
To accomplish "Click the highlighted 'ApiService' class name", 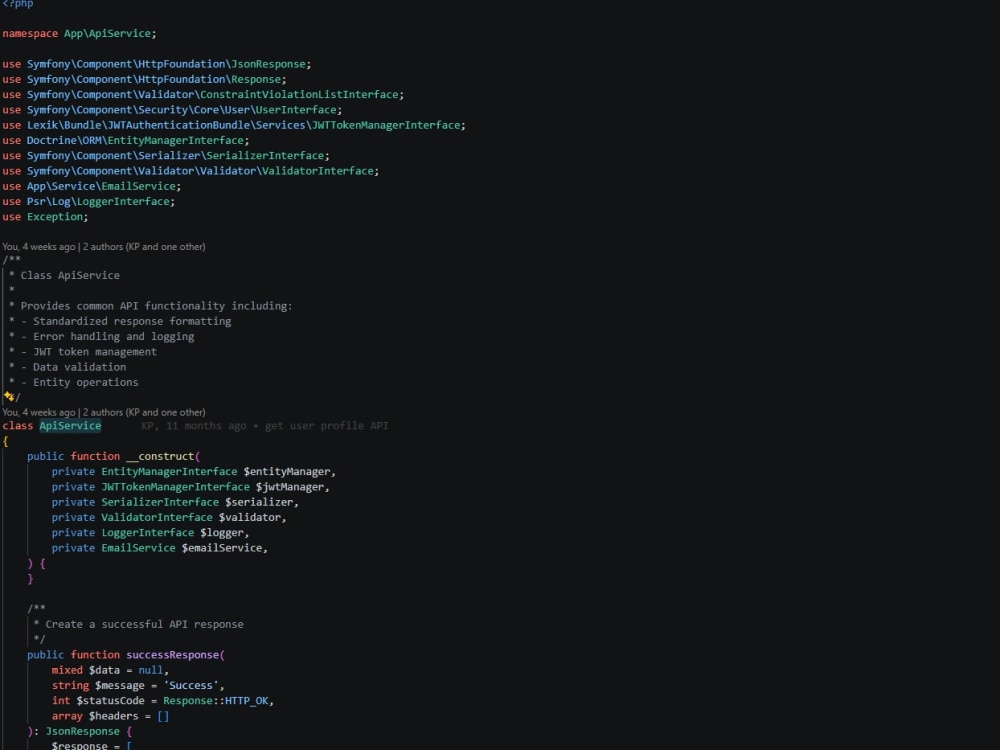I will (x=70, y=426).
